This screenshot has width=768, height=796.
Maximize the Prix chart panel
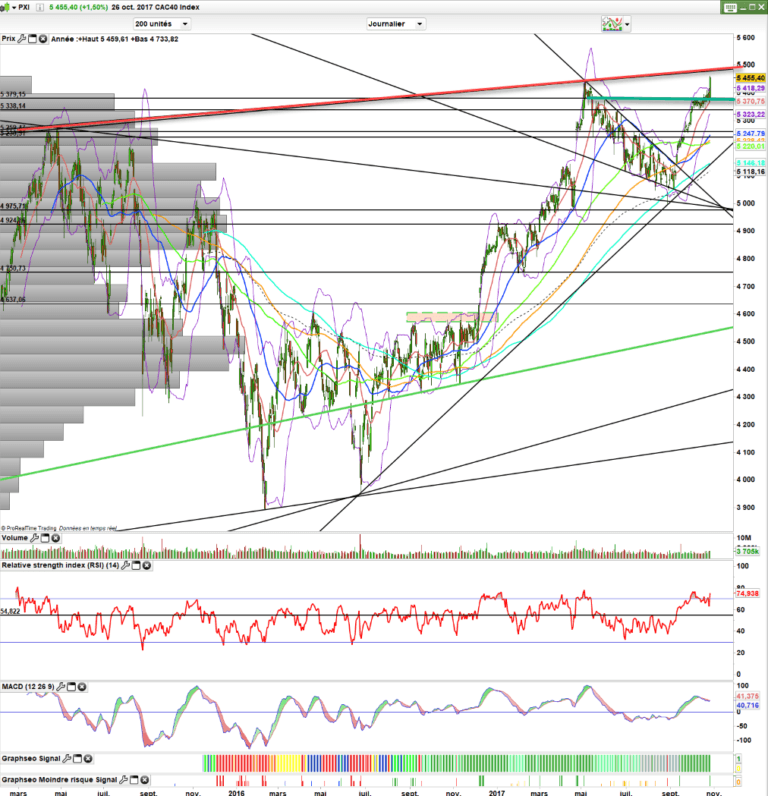[x=33, y=38]
